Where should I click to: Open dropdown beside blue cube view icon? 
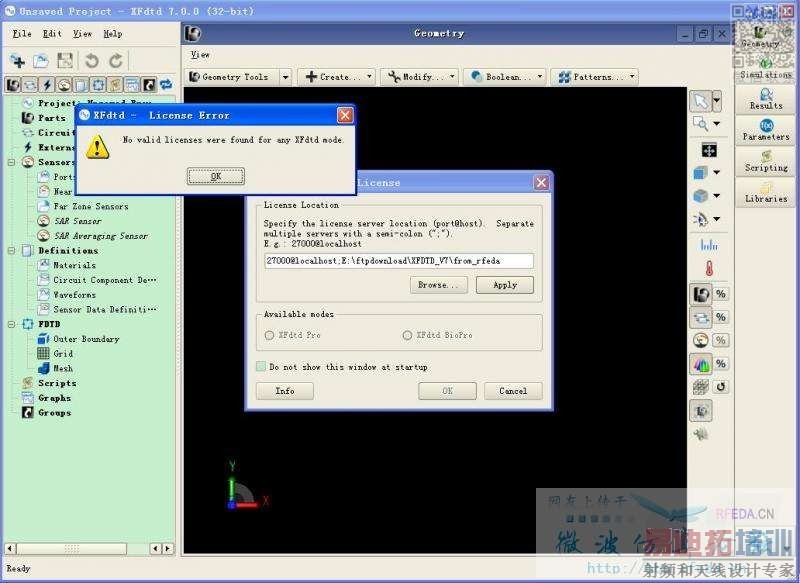pyautogui.click(x=717, y=172)
